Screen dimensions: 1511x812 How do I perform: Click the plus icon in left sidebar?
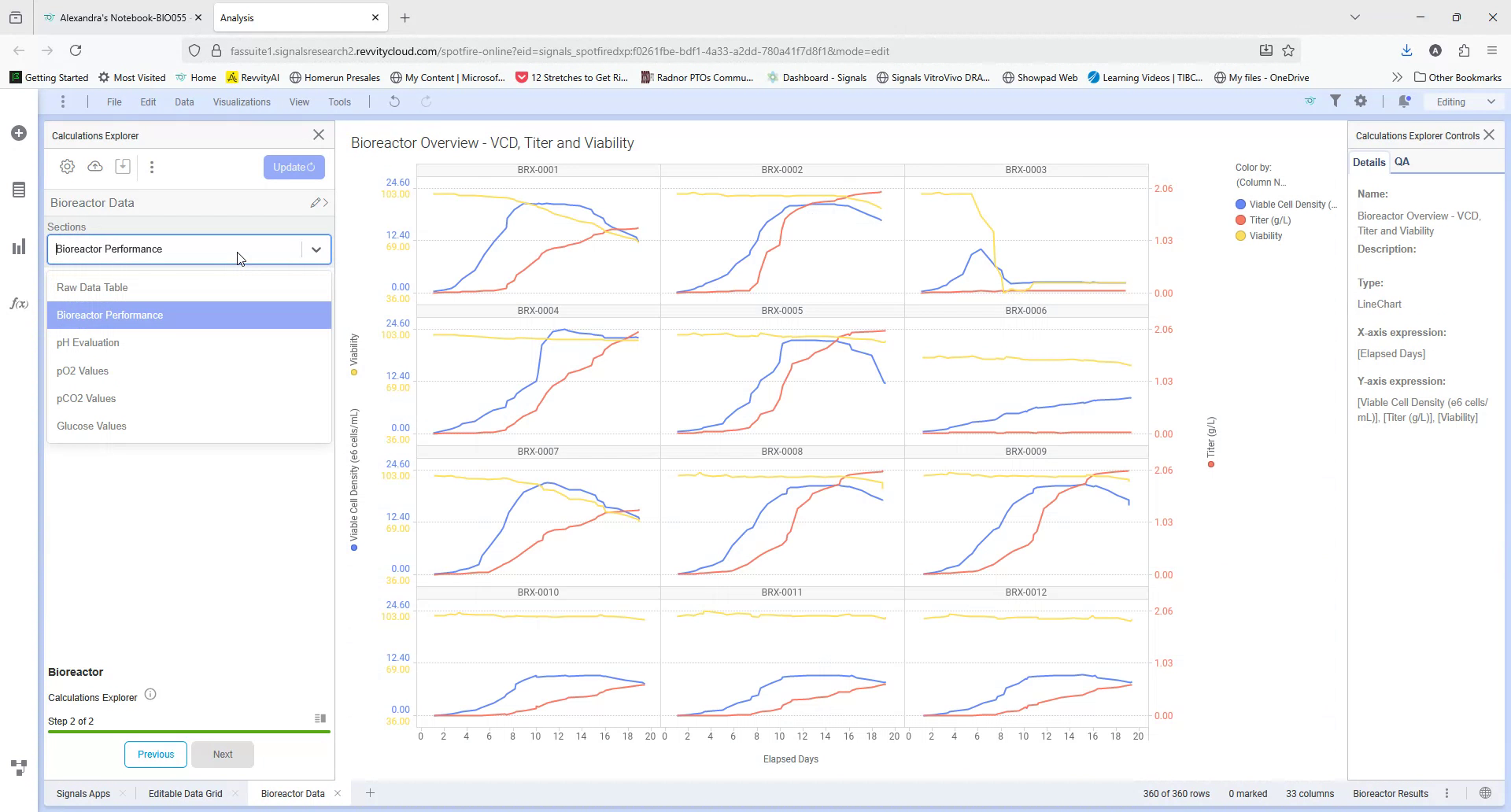click(x=19, y=134)
